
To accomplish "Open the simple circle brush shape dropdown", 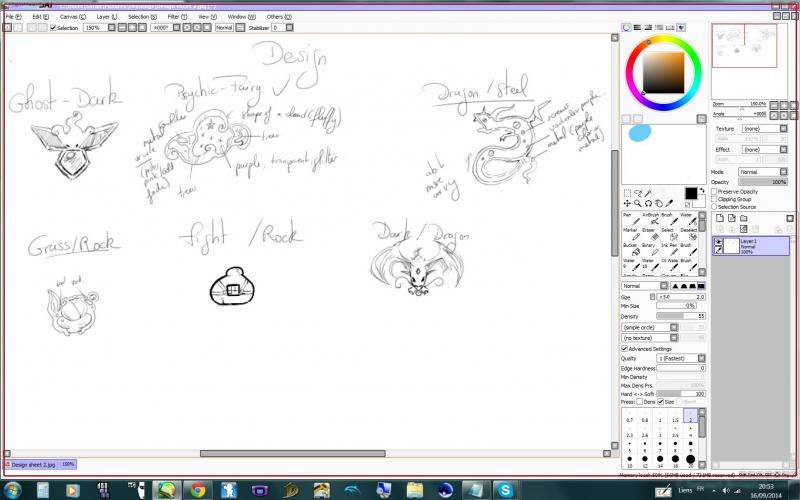I will click(650, 328).
